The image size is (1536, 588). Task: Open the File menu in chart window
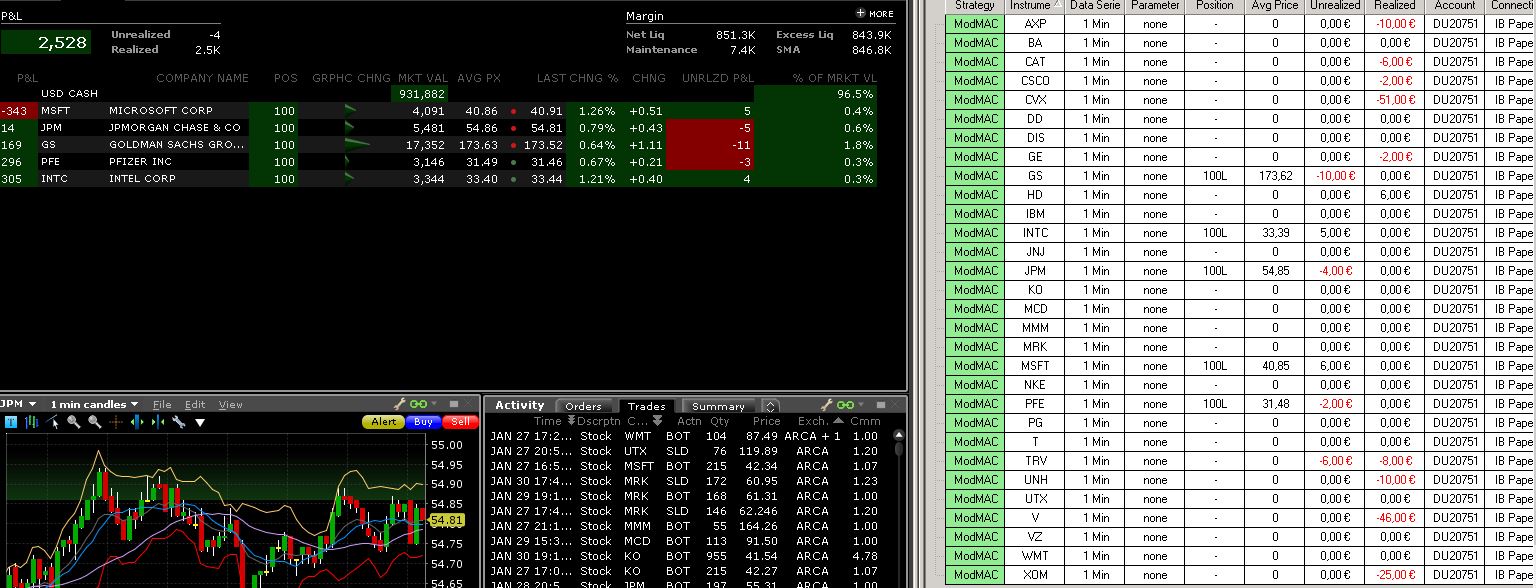pos(162,404)
